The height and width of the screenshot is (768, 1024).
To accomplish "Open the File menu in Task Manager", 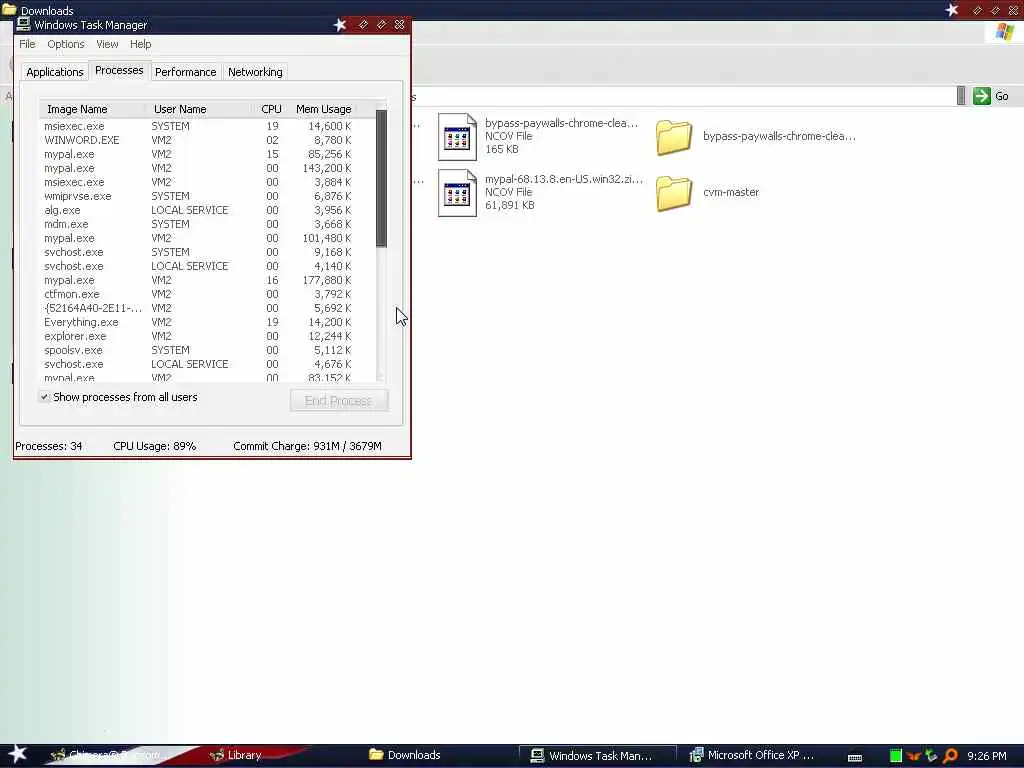I will (27, 44).
